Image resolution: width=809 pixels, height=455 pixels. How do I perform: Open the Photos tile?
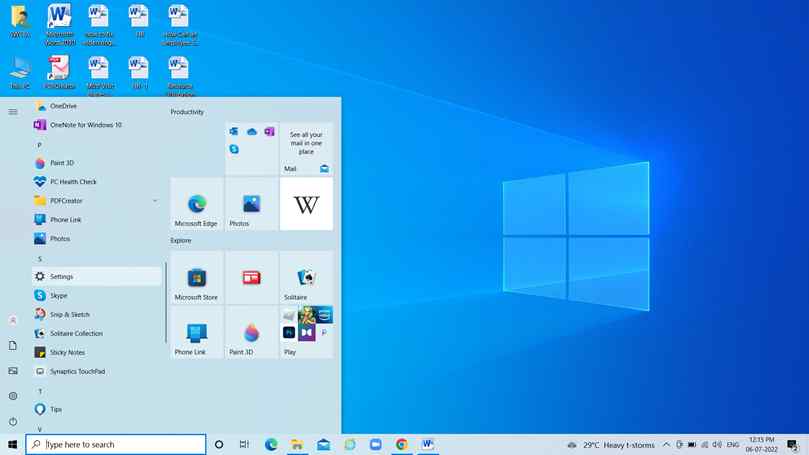coord(251,204)
